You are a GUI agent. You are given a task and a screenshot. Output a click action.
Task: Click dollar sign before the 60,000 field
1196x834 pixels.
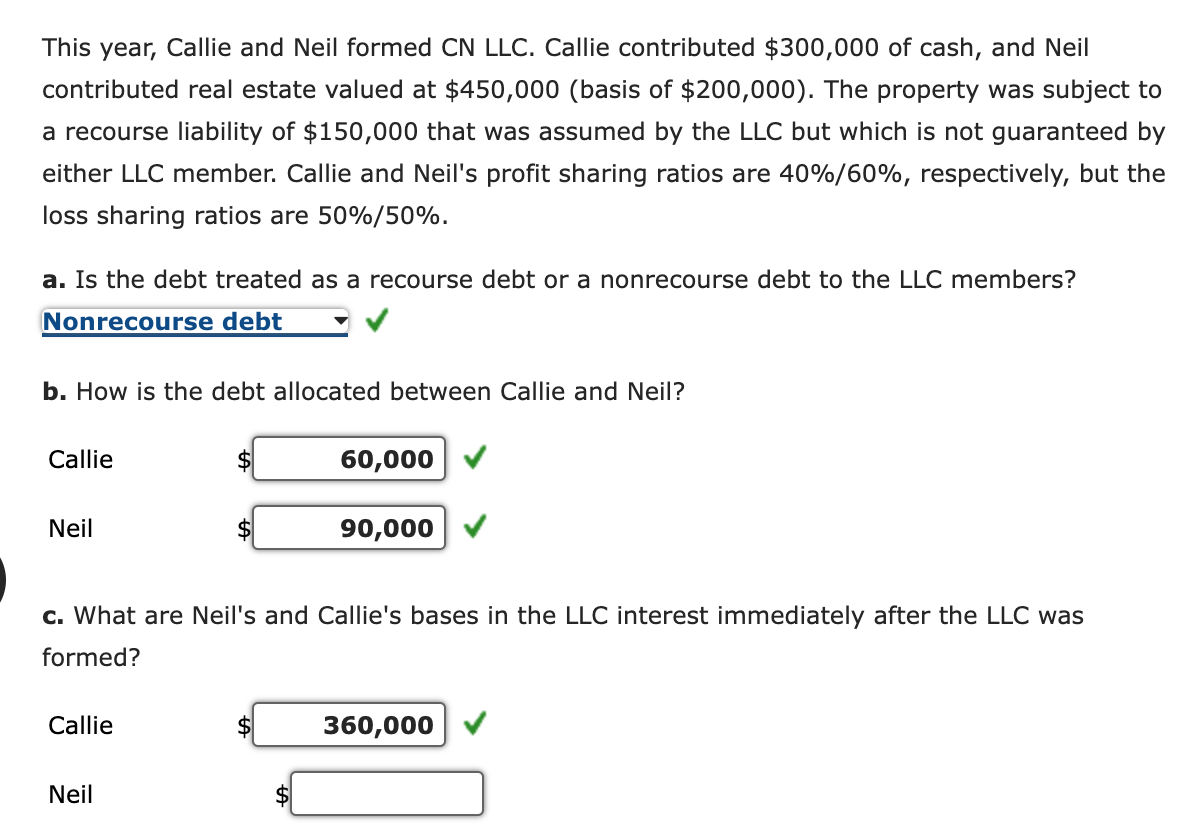point(243,461)
